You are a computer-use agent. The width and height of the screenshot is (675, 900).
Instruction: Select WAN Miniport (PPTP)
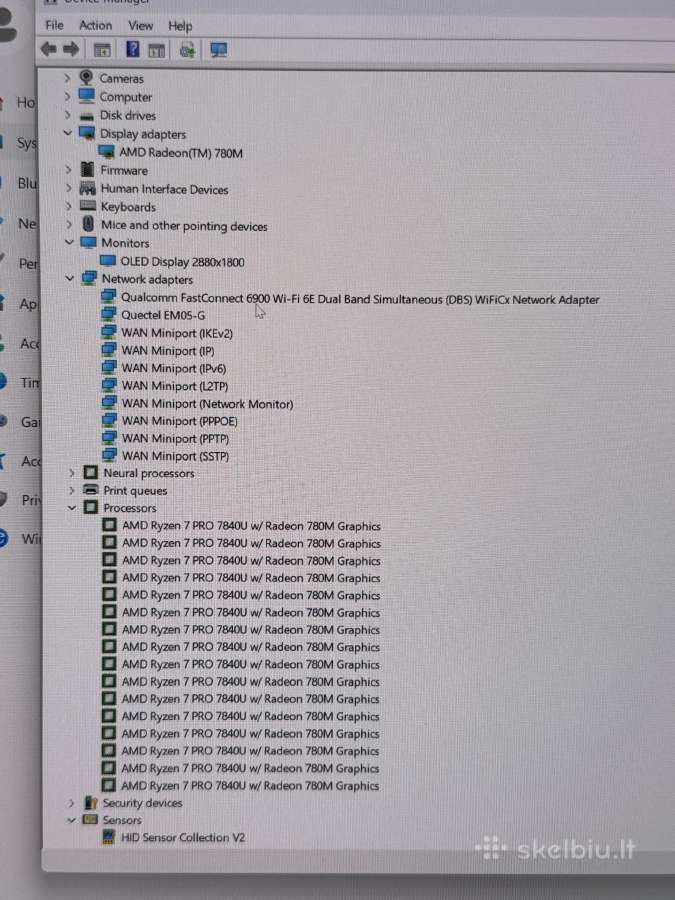[x=176, y=439]
